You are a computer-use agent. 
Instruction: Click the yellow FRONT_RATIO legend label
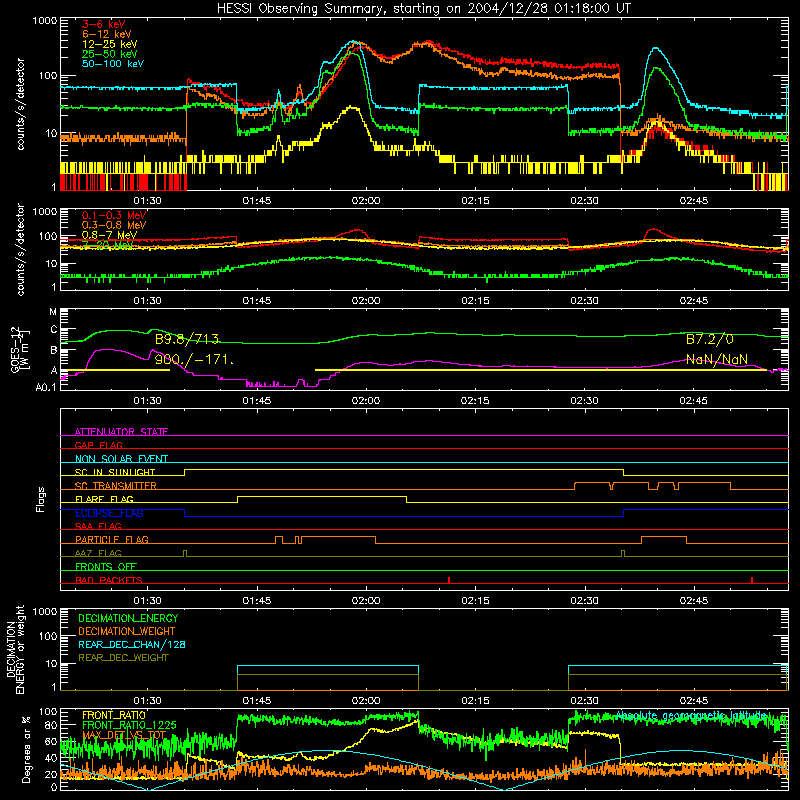tap(114, 715)
